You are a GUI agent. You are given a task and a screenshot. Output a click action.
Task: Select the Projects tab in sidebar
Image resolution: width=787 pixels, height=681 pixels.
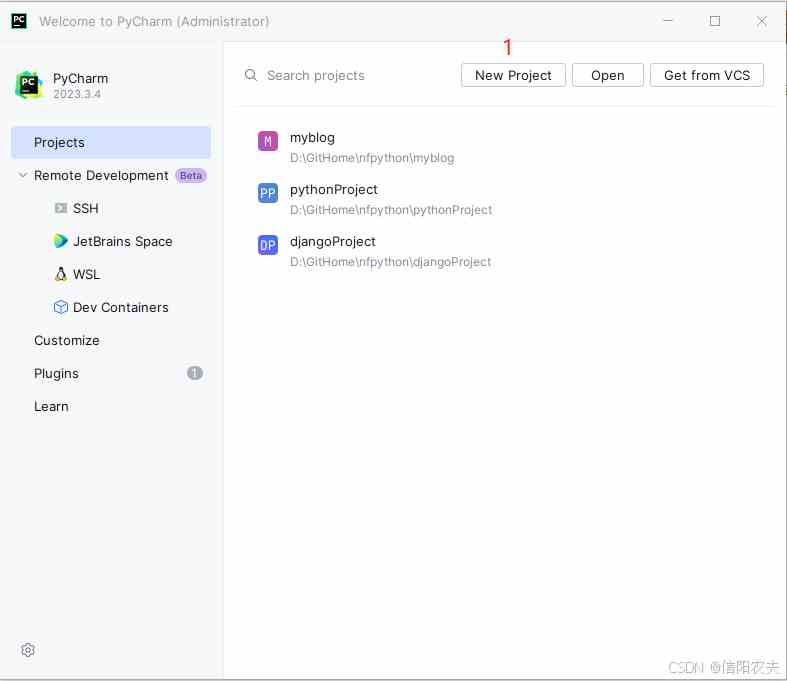tap(111, 143)
